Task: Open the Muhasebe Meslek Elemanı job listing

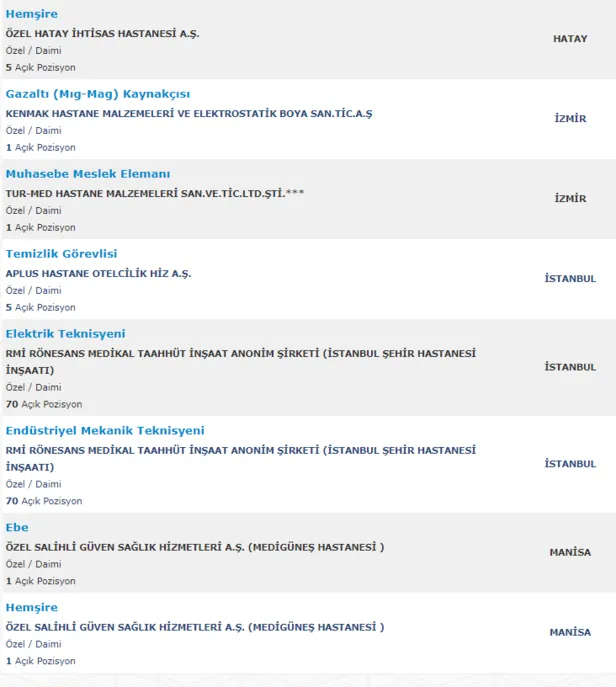Action: click(x=88, y=174)
